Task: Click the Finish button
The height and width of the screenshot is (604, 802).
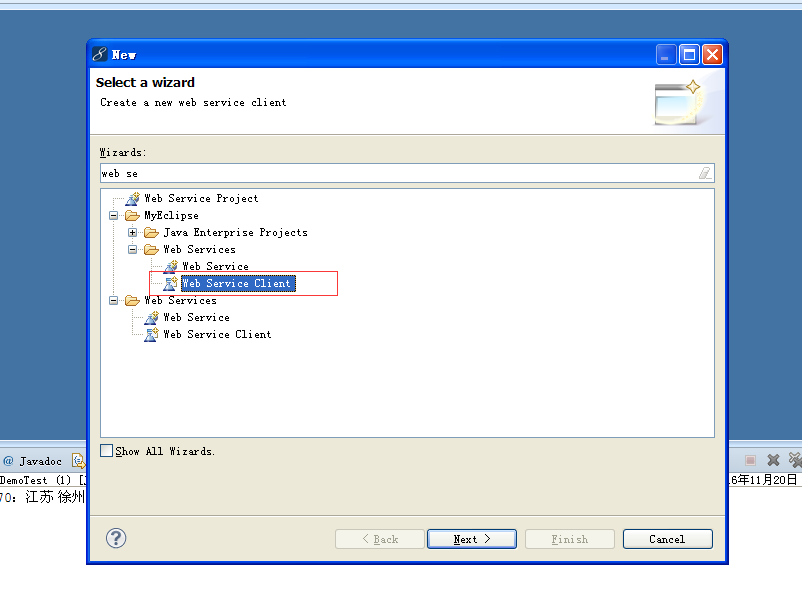Action: (569, 539)
